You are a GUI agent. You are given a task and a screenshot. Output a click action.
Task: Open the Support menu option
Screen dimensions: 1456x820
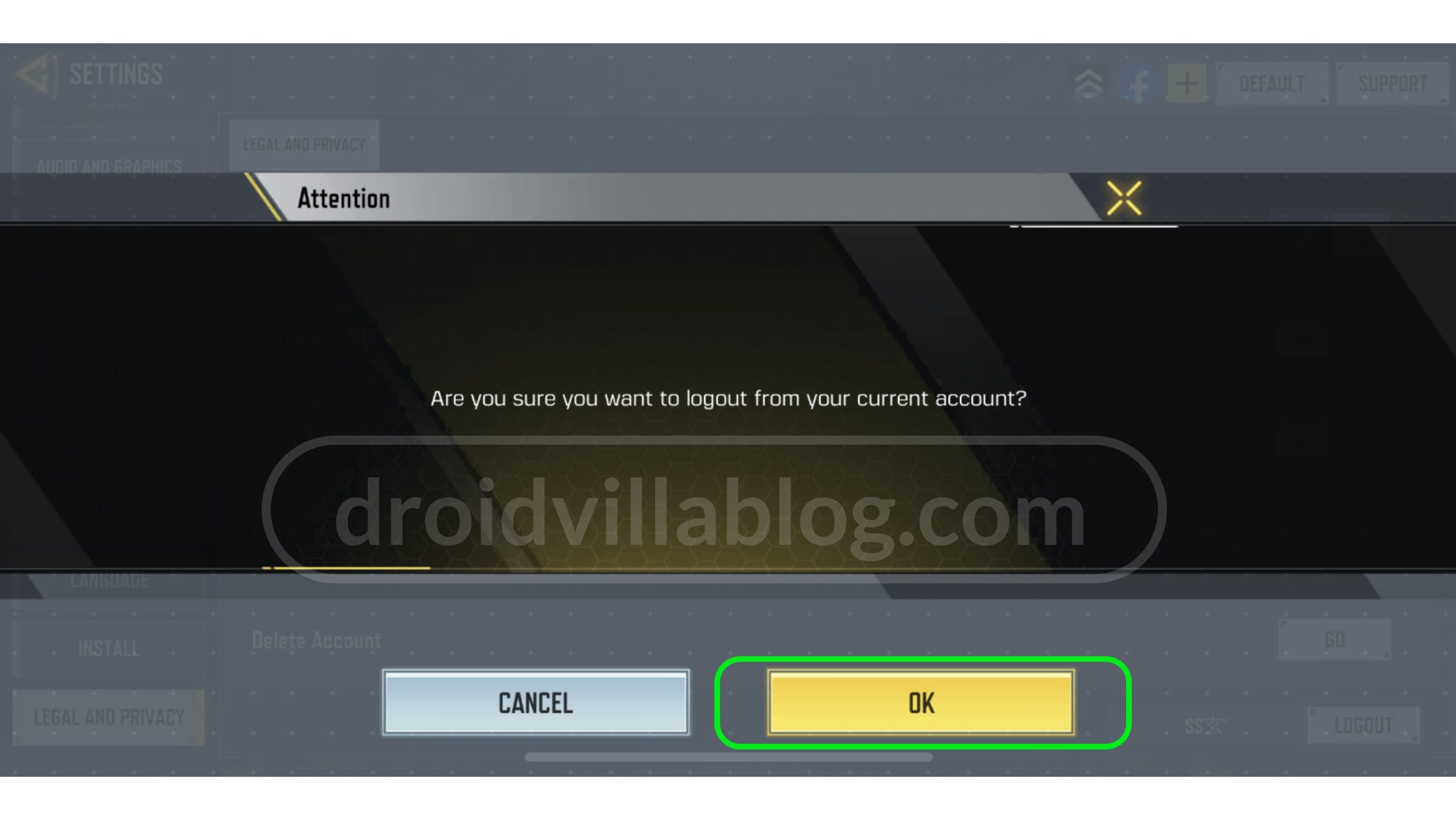pos(1393,82)
